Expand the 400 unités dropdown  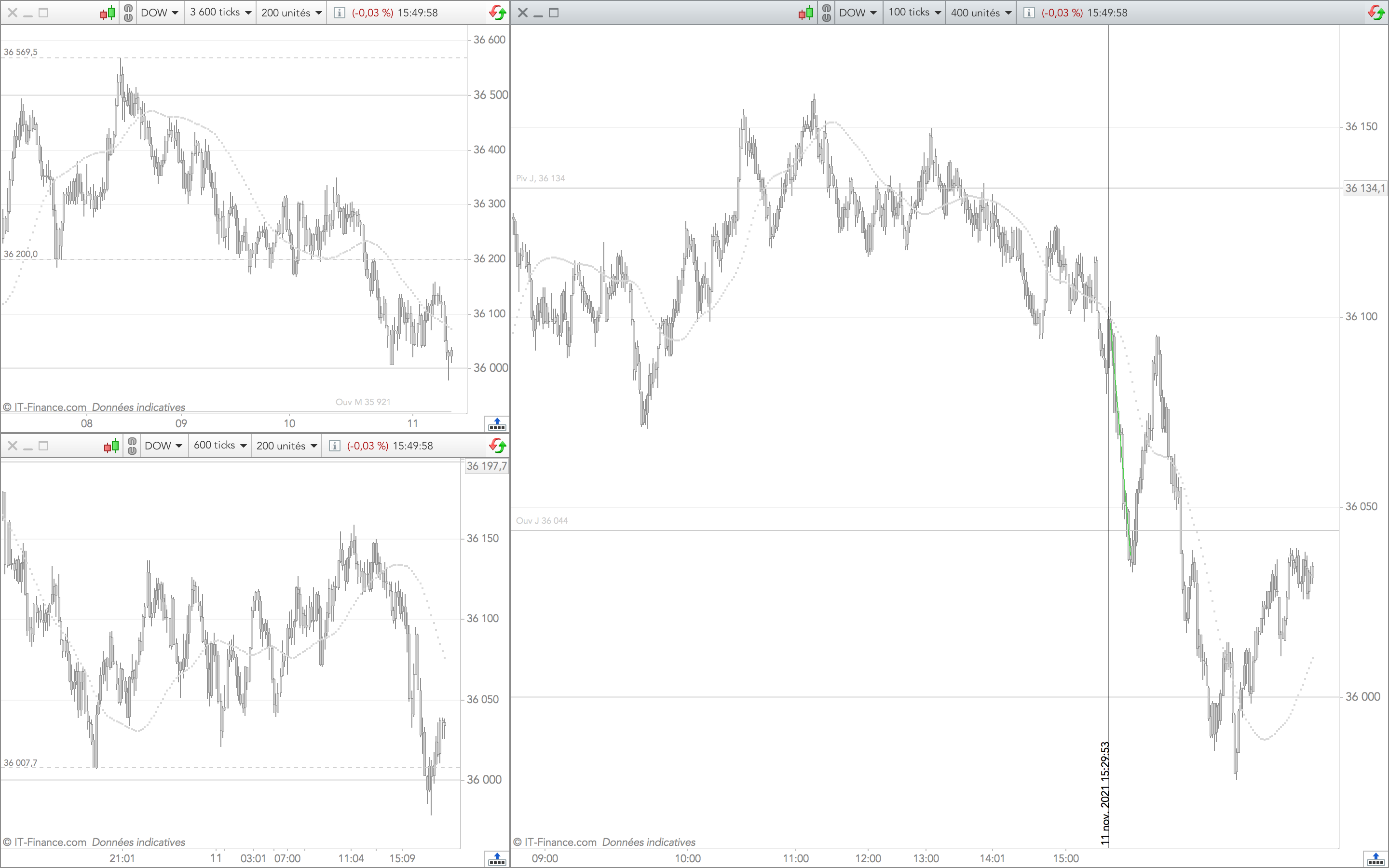(980, 13)
